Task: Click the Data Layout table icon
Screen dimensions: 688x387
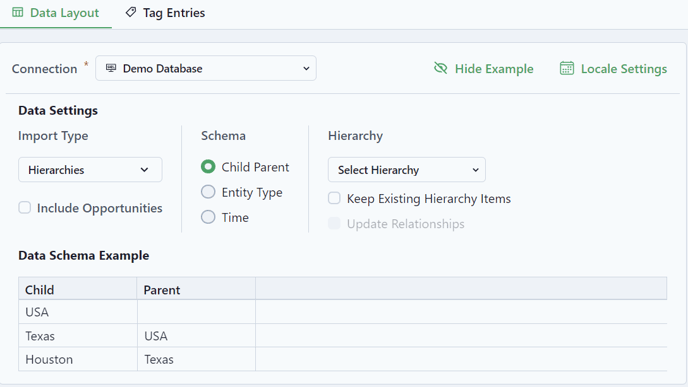Action: pyautogui.click(x=18, y=12)
